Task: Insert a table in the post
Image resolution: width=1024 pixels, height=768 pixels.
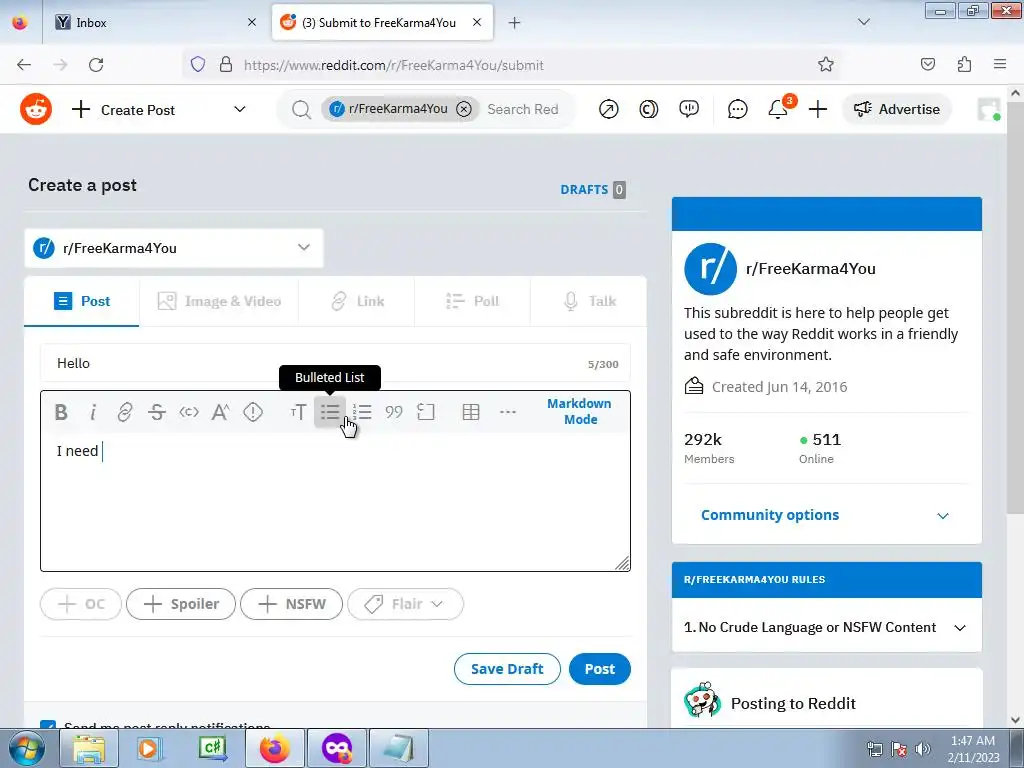Action: [x=471, y=412]
